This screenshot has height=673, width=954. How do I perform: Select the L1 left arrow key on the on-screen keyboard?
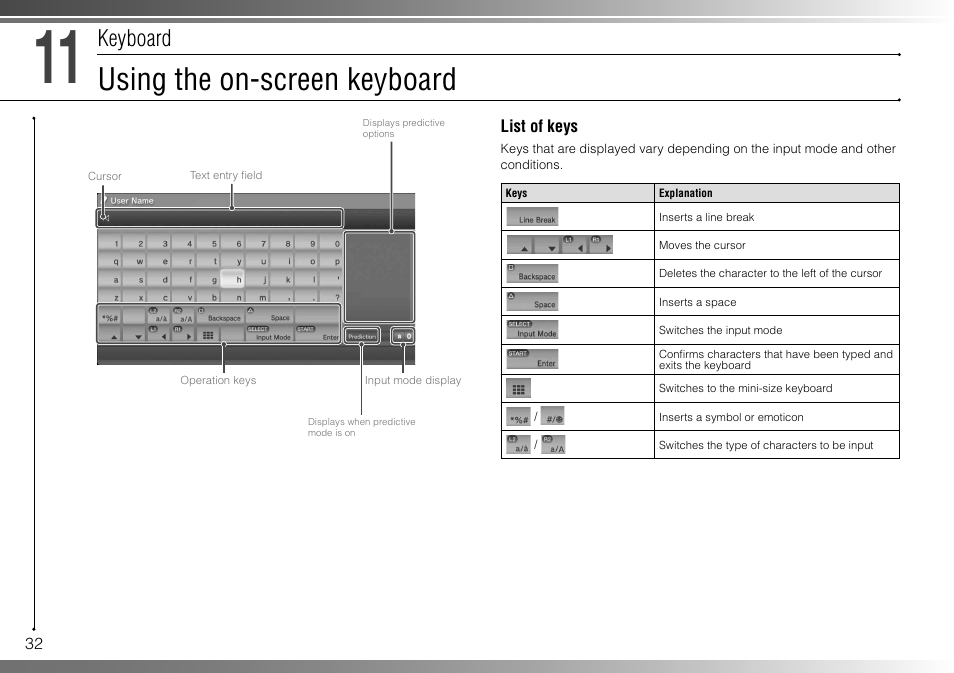coord(159,334)
